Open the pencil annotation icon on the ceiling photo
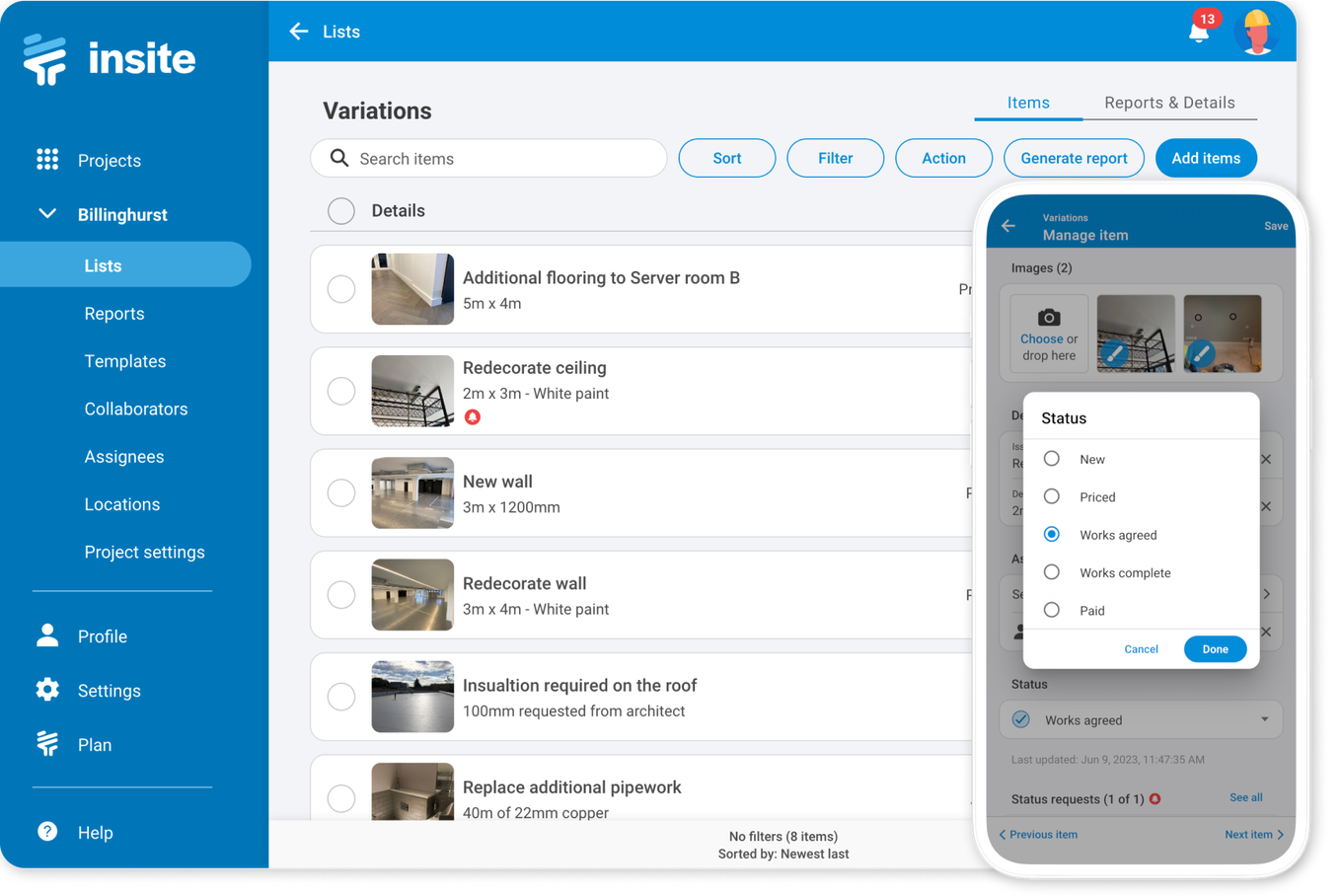Screen dimensions: 1342x896 pos(1115,351)
